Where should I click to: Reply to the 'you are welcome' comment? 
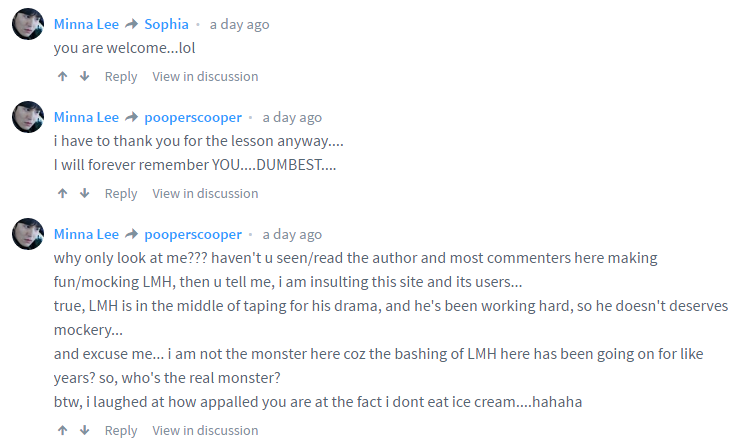pos(121,76)
